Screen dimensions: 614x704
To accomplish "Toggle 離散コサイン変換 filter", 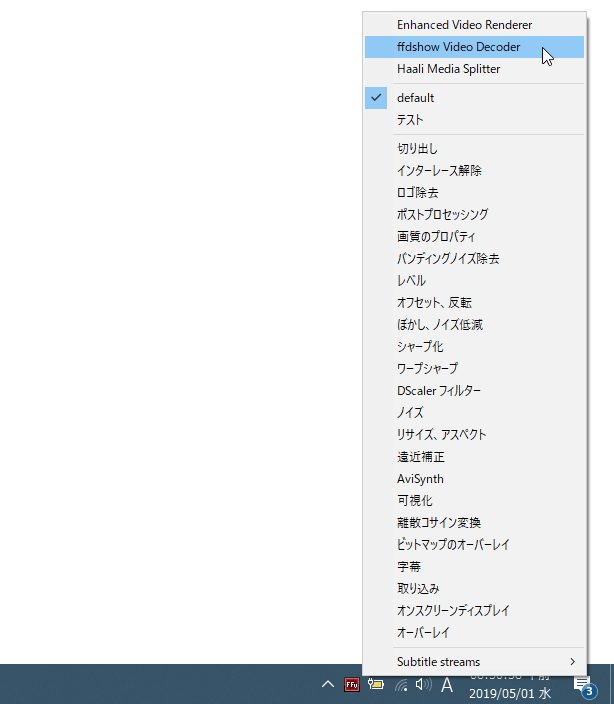I will [474, 523].
